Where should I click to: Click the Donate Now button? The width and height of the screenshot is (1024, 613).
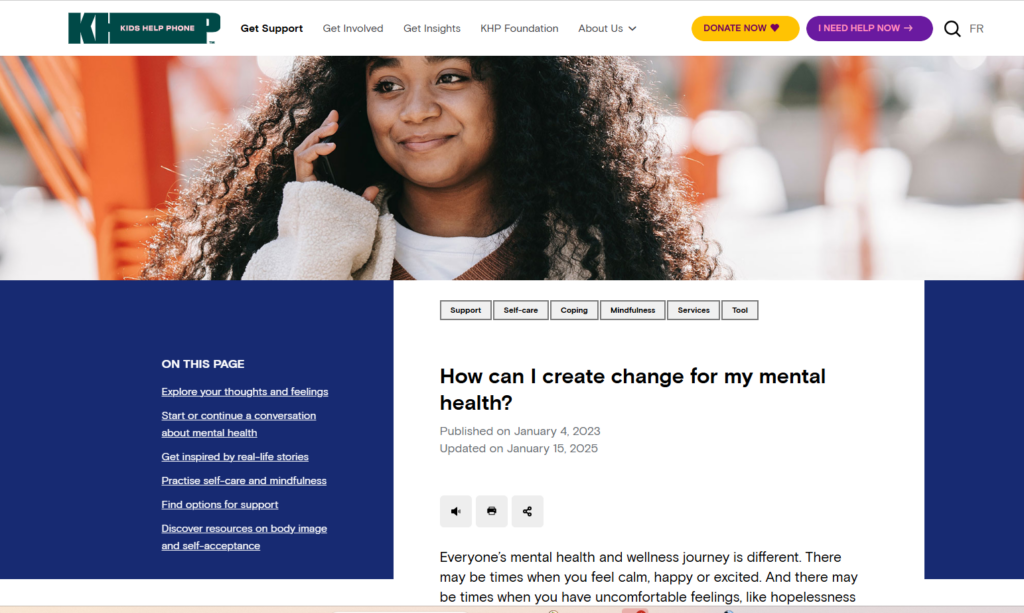coord(745,28)
